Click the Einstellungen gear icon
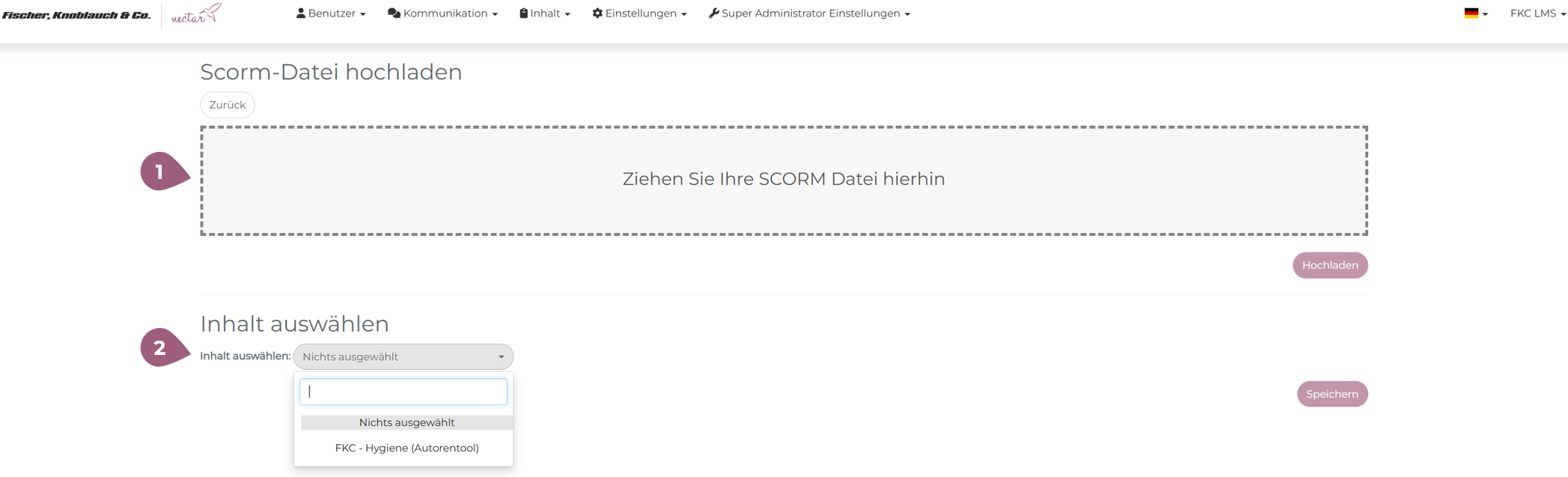 [x=597, y=13]
